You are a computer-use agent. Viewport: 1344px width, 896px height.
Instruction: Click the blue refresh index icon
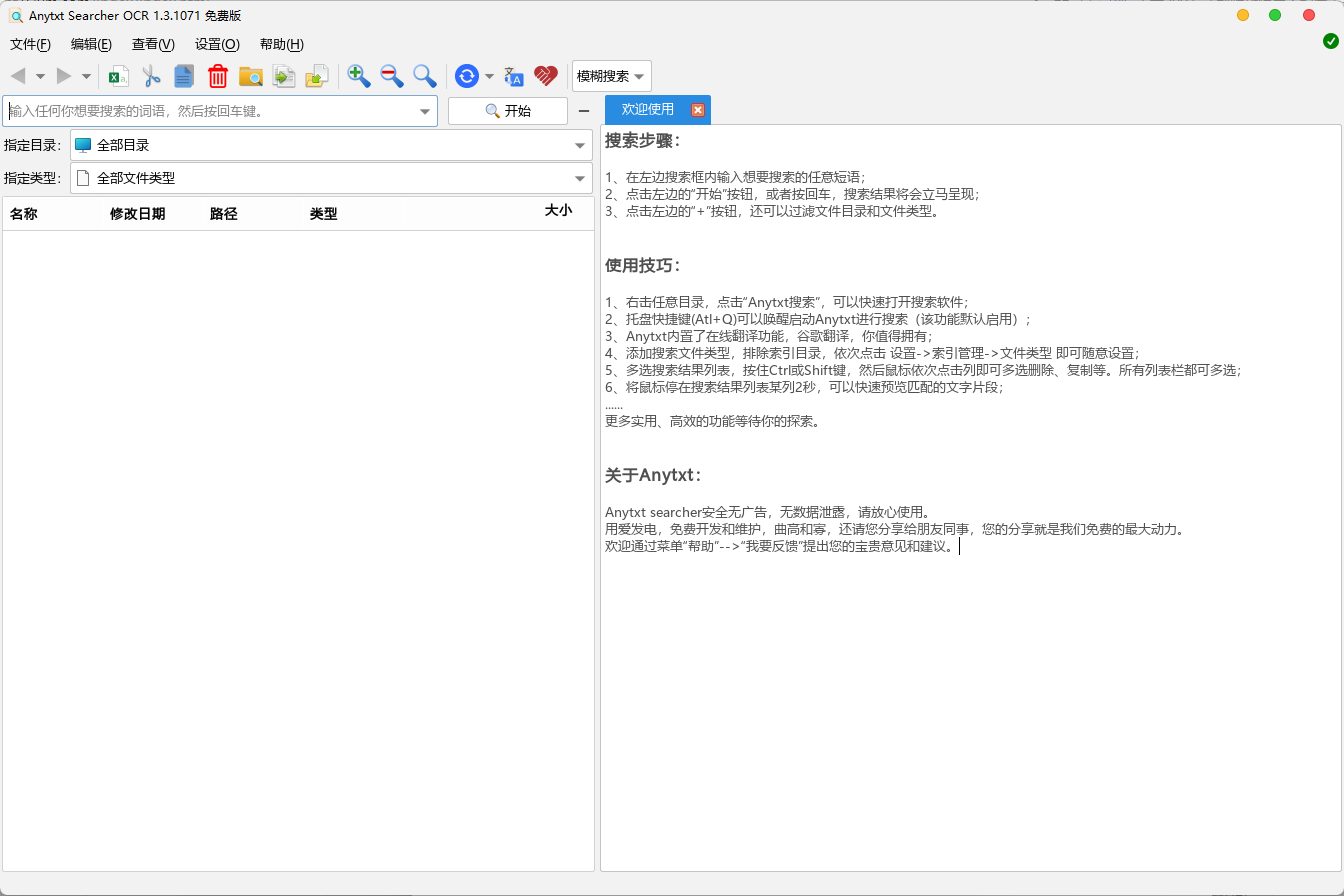point(467,76)
